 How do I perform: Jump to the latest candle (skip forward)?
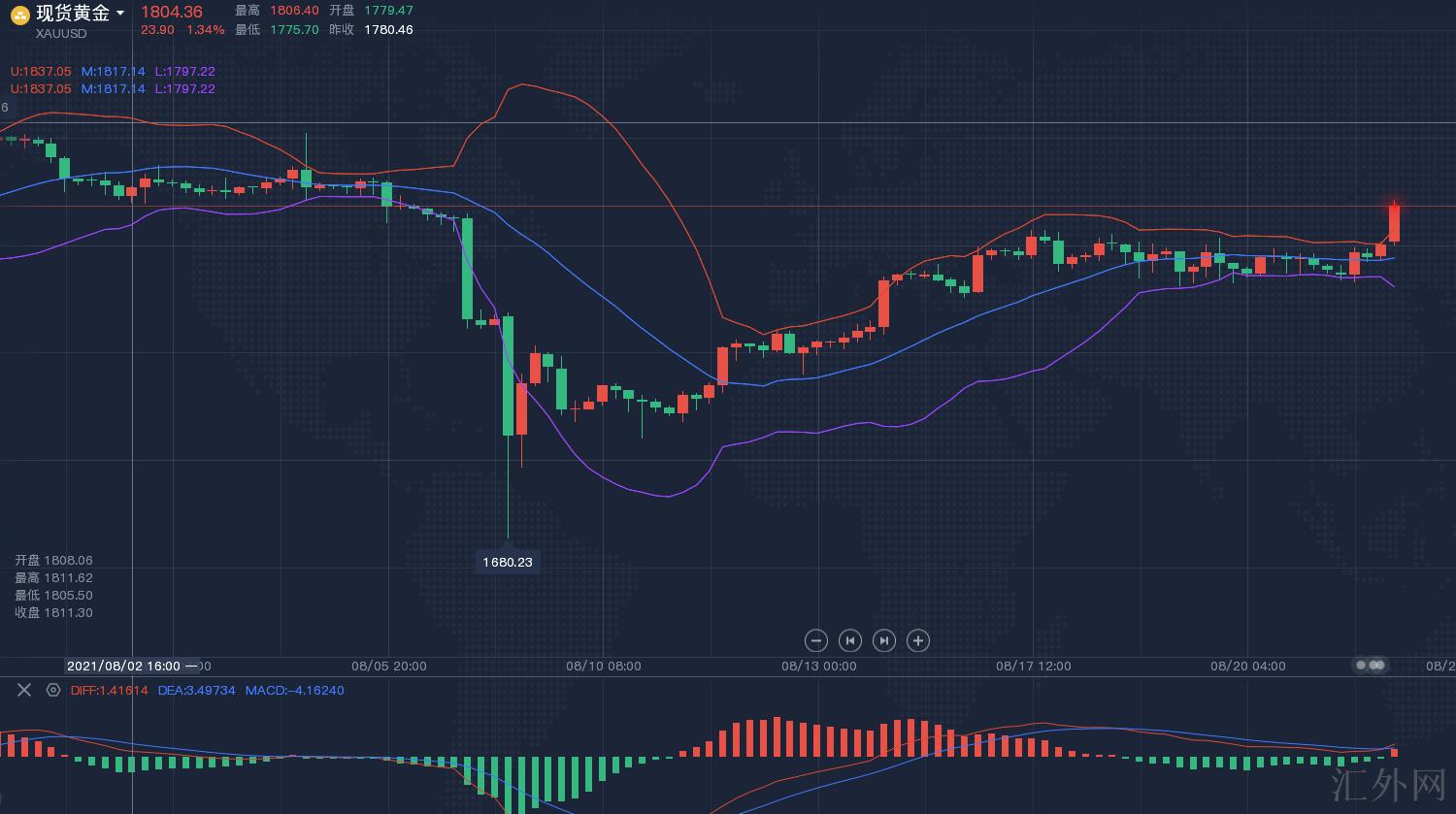883,640
